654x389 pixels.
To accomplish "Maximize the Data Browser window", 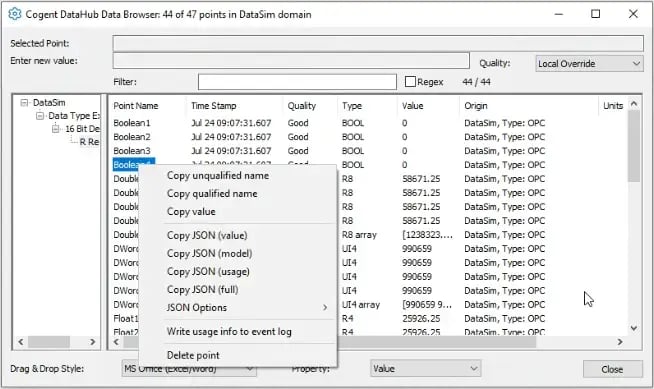I will click(596, 14).
